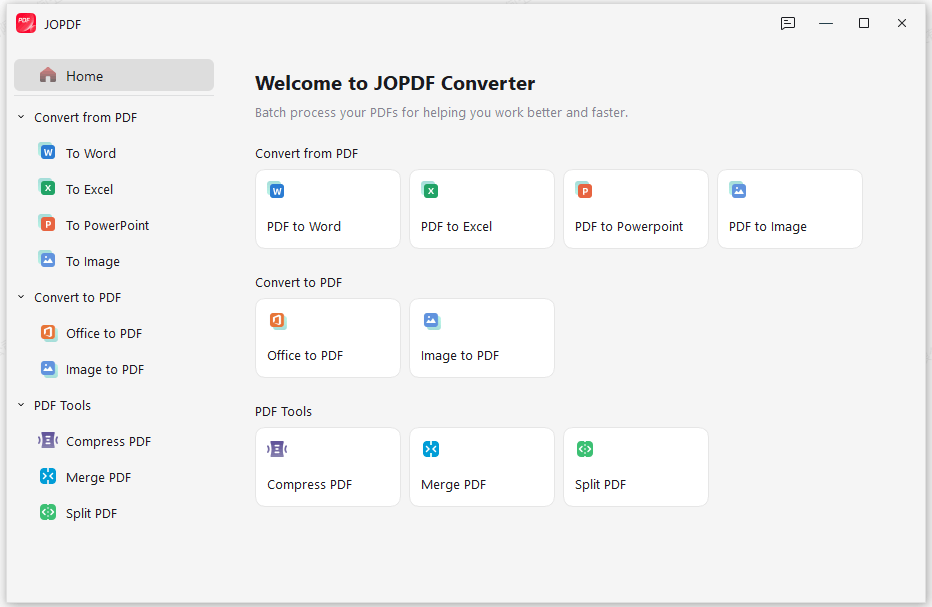This screenshot has height=607, width=932.
Task: Click the compress icon on Compress PDF card
Action: 277,449
